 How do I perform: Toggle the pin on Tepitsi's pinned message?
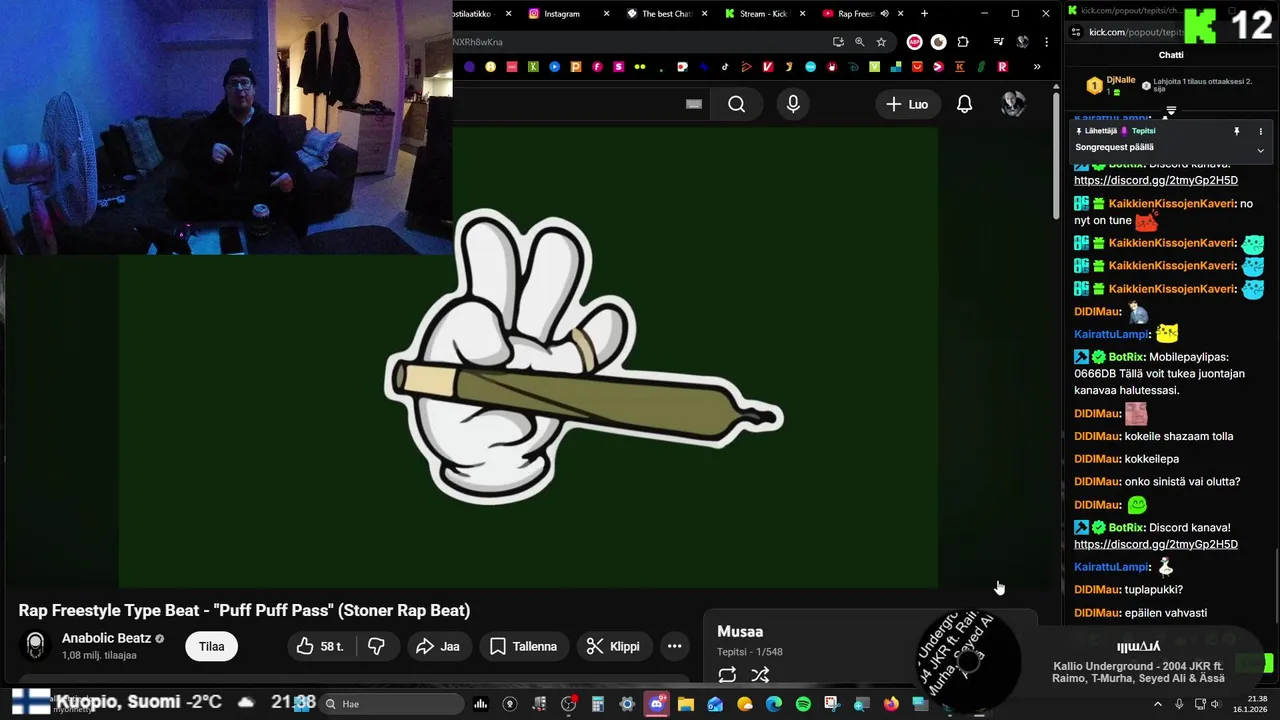pyautogui.click(x=1237, y=131)
